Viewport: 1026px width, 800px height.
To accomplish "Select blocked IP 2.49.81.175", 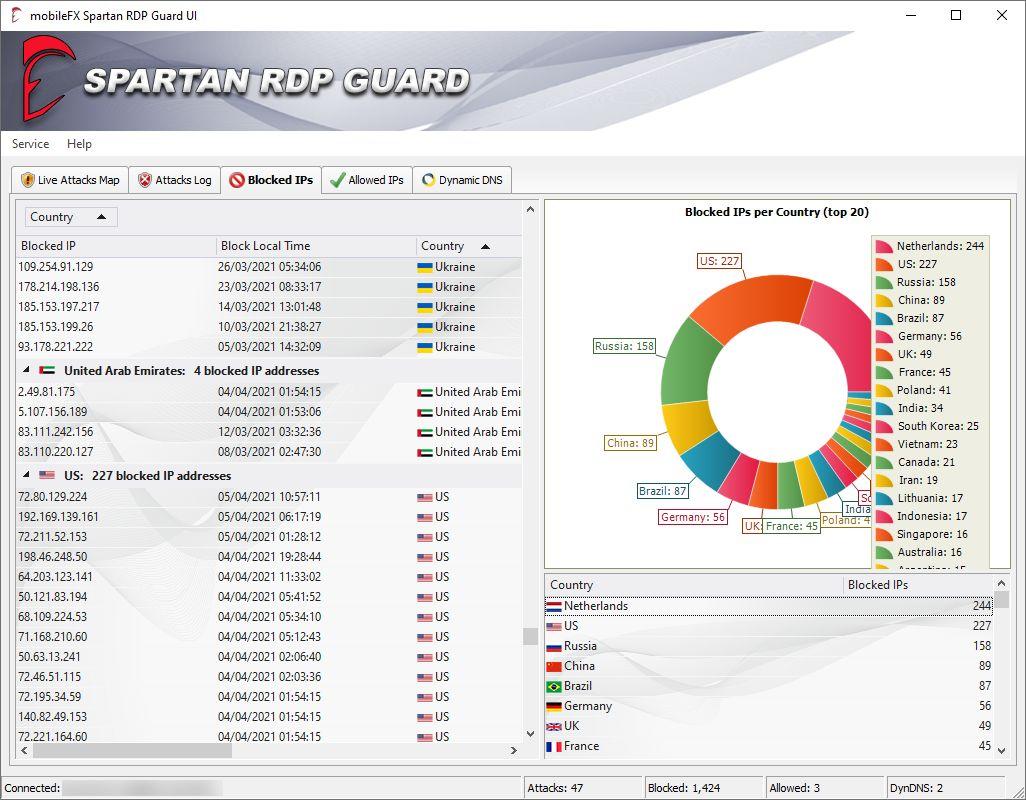I will click(x=46, y=392).
